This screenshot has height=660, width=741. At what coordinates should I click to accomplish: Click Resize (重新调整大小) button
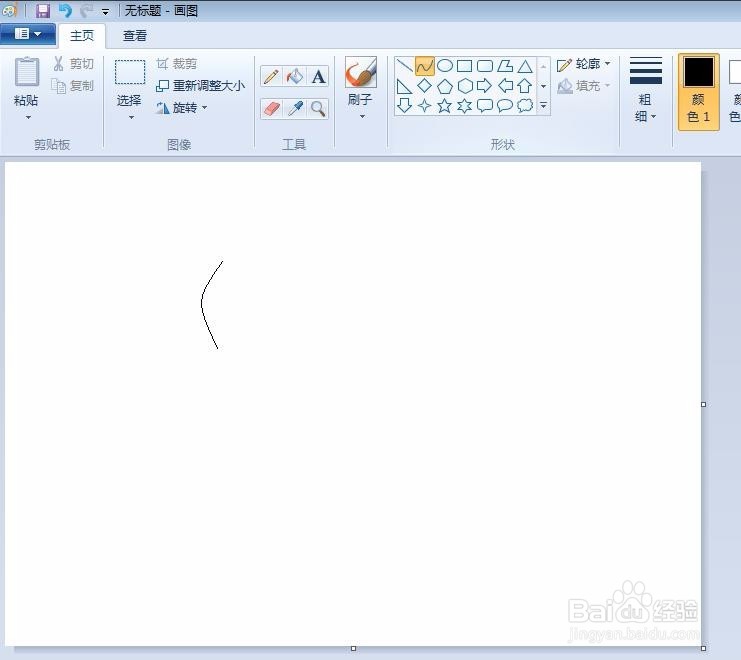pos(200,86)
